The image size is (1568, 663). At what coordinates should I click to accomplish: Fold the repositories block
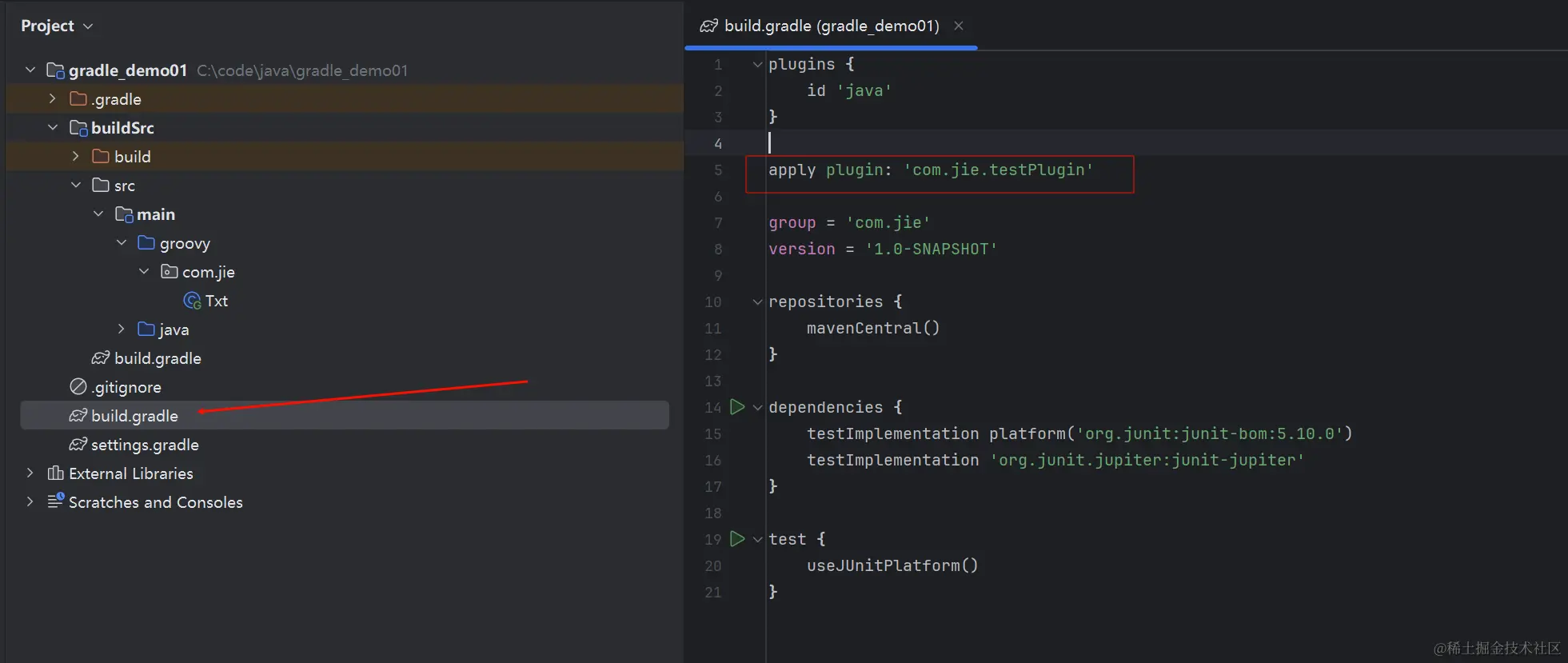[x=757, y=302]
